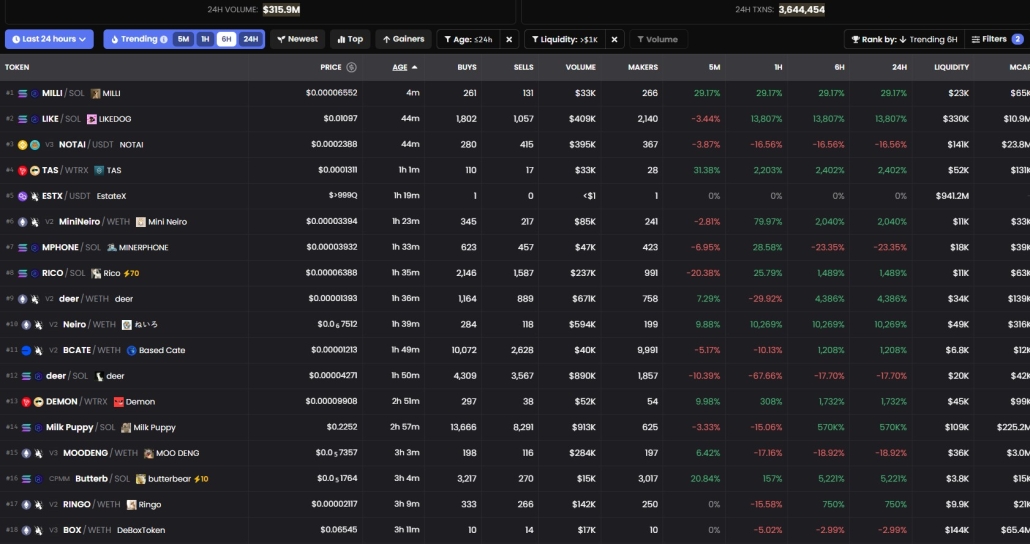Open the BOX / WETH pair row
Viewport: 1030px width, 544px height.
pyautogui.click(x=515, y=530)
